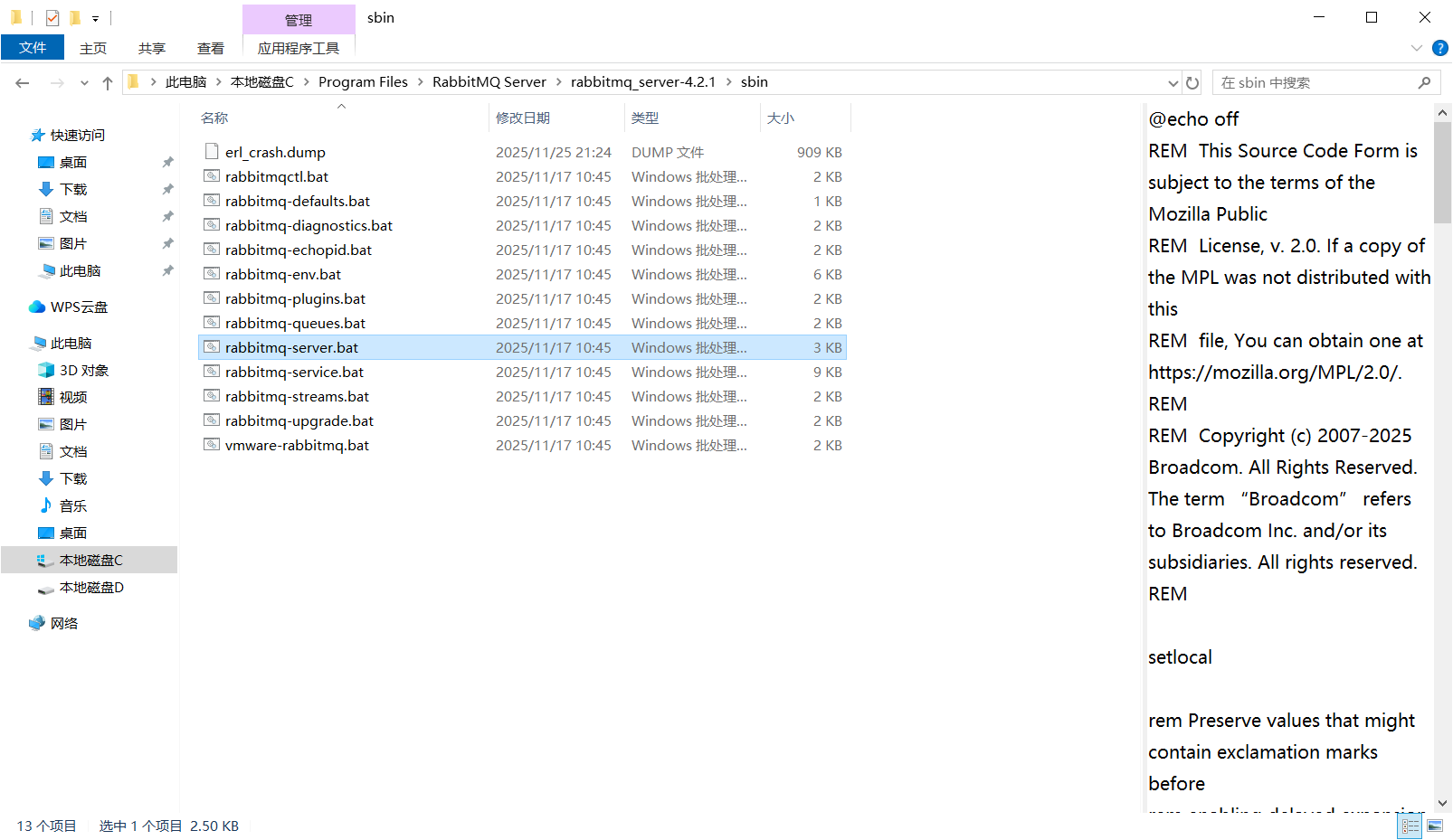Viewport: 1453px width, 840px height.
Task: Open the Help question mark icon
Action: [x=1440, y=48]
